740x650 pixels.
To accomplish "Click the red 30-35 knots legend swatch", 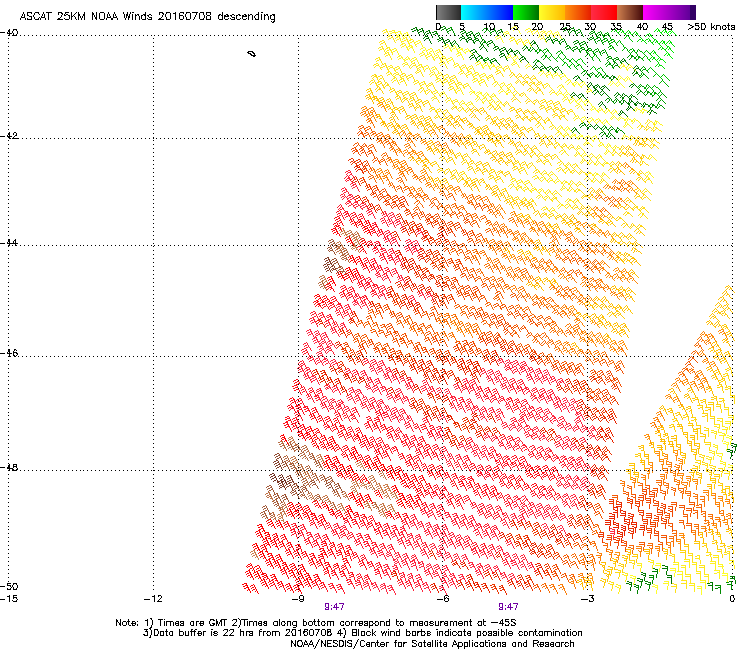I will tap(604, 12).
